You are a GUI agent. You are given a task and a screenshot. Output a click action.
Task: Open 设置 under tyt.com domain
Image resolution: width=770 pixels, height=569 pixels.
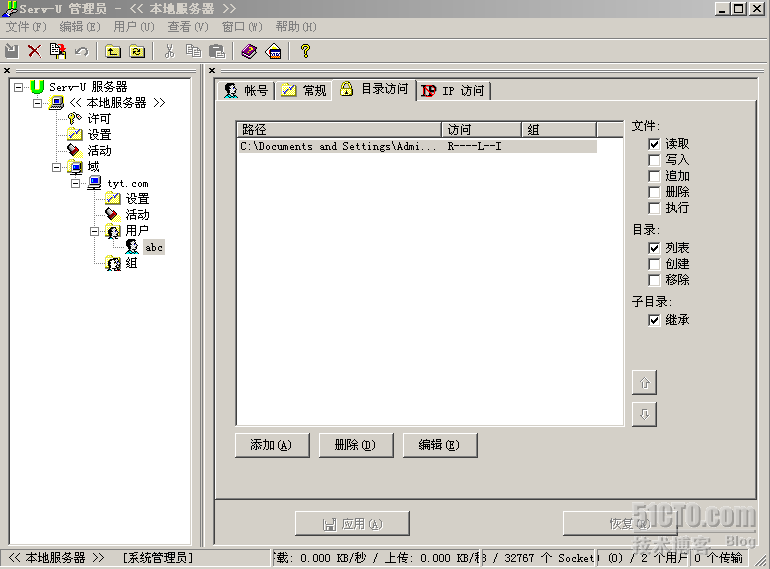137,198
